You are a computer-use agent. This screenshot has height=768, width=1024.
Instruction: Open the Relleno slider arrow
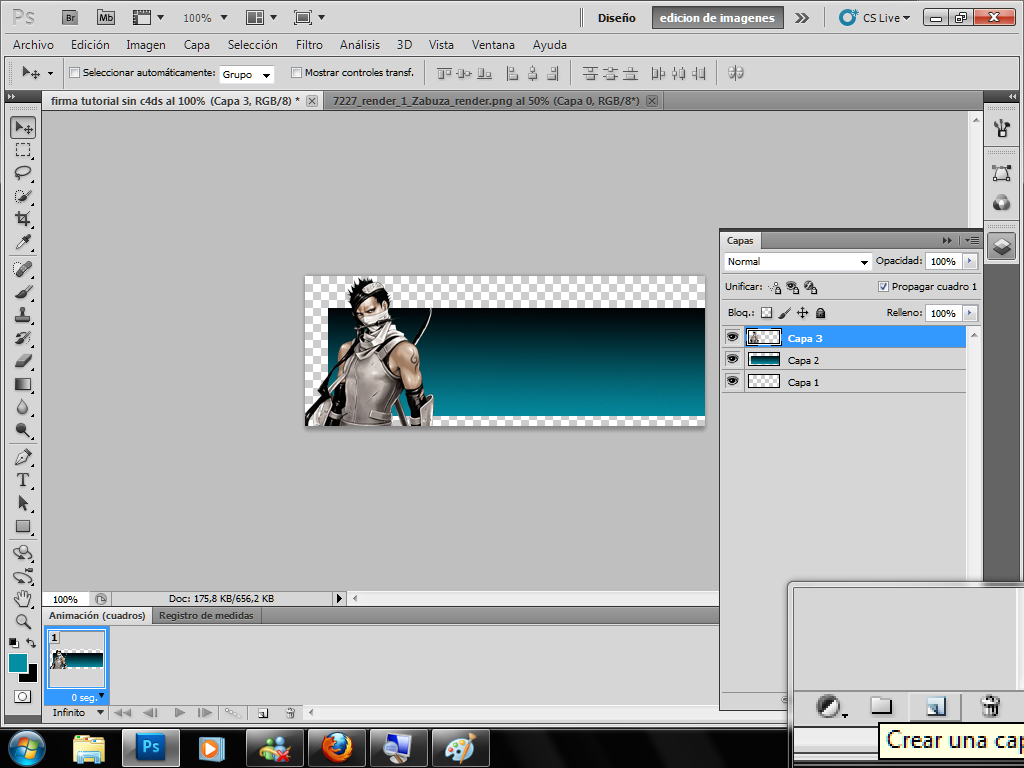click(x=970, y=313)
